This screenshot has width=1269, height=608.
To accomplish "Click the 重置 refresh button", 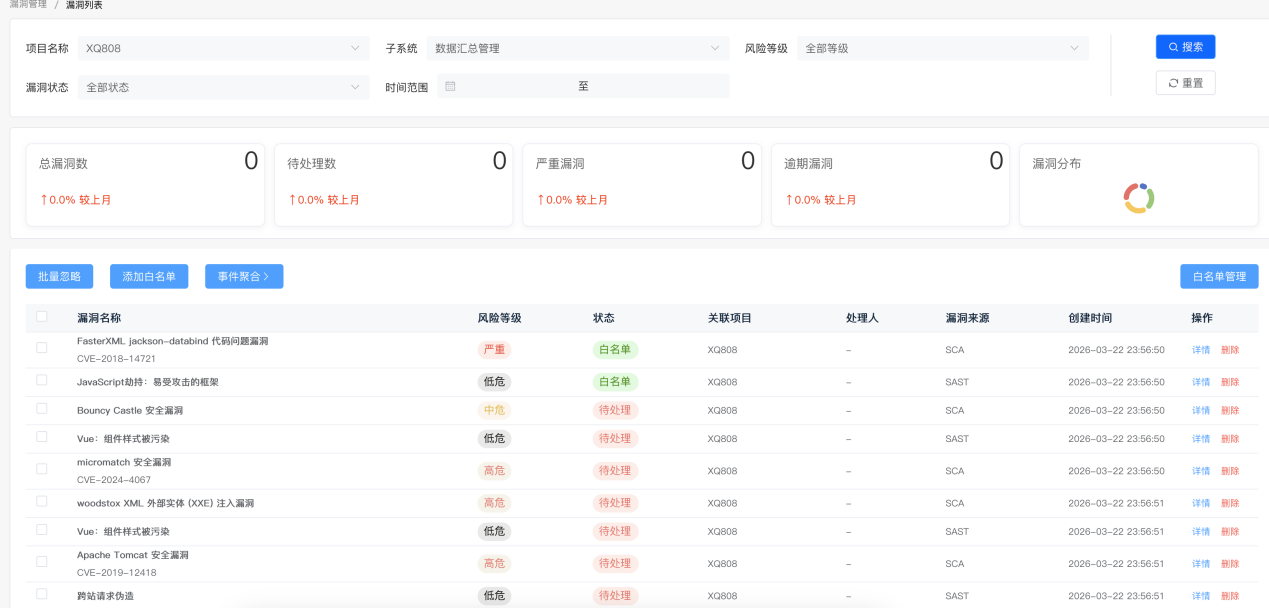I will [x=1185, y=83].
